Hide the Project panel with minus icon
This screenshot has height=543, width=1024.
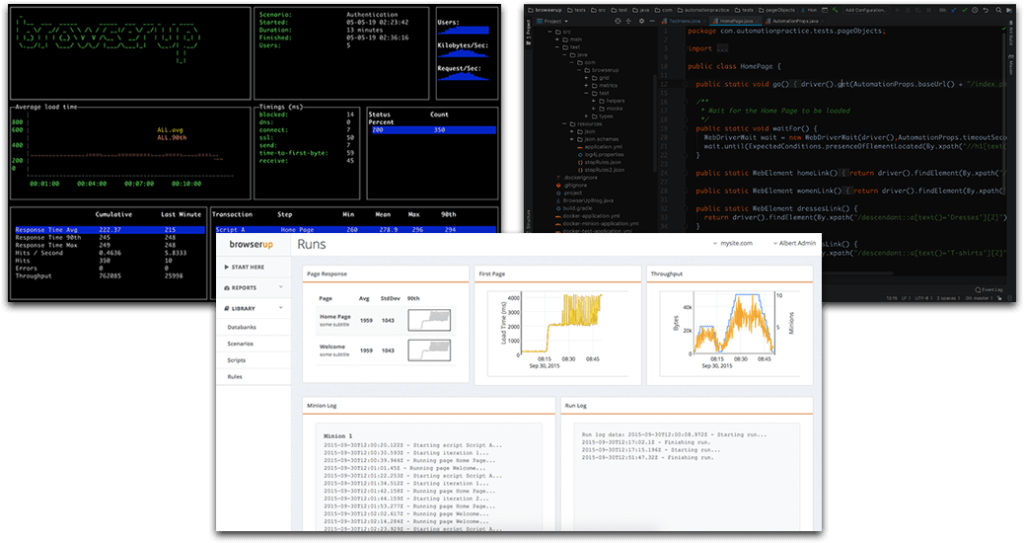tap(652, 21)
